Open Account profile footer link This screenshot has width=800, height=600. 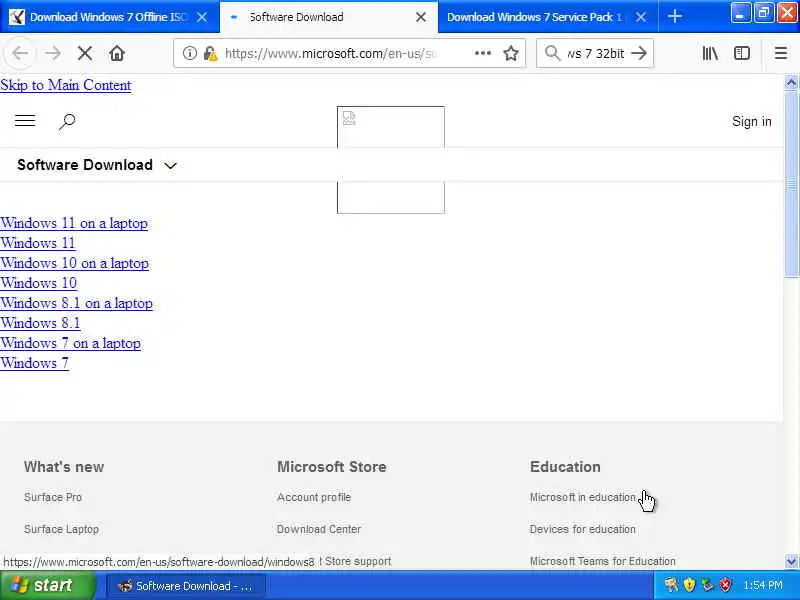point(314,497)
